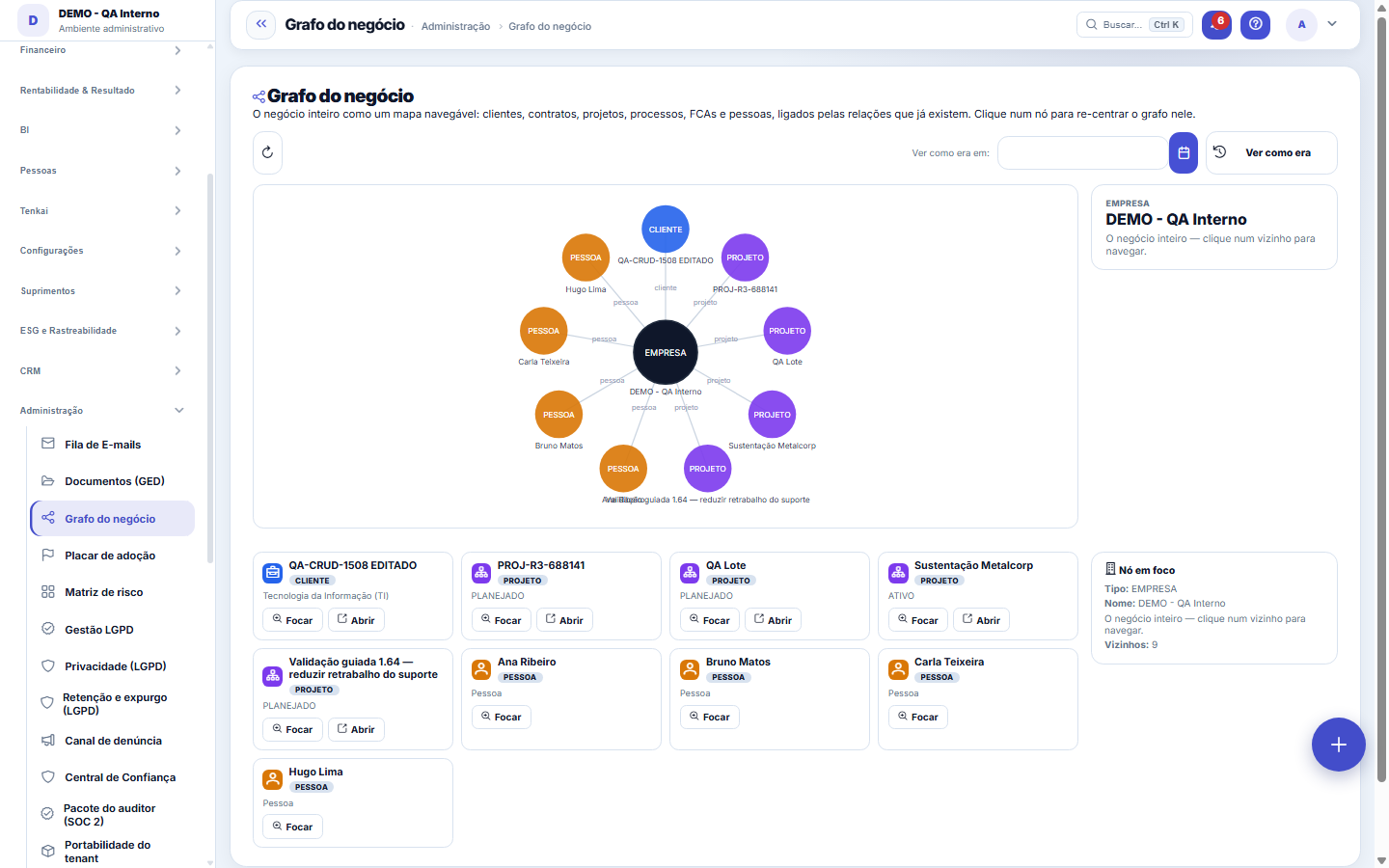Expand Rentabilidade & Resultado section
The image size is (1389, 868).
point(100,91)
